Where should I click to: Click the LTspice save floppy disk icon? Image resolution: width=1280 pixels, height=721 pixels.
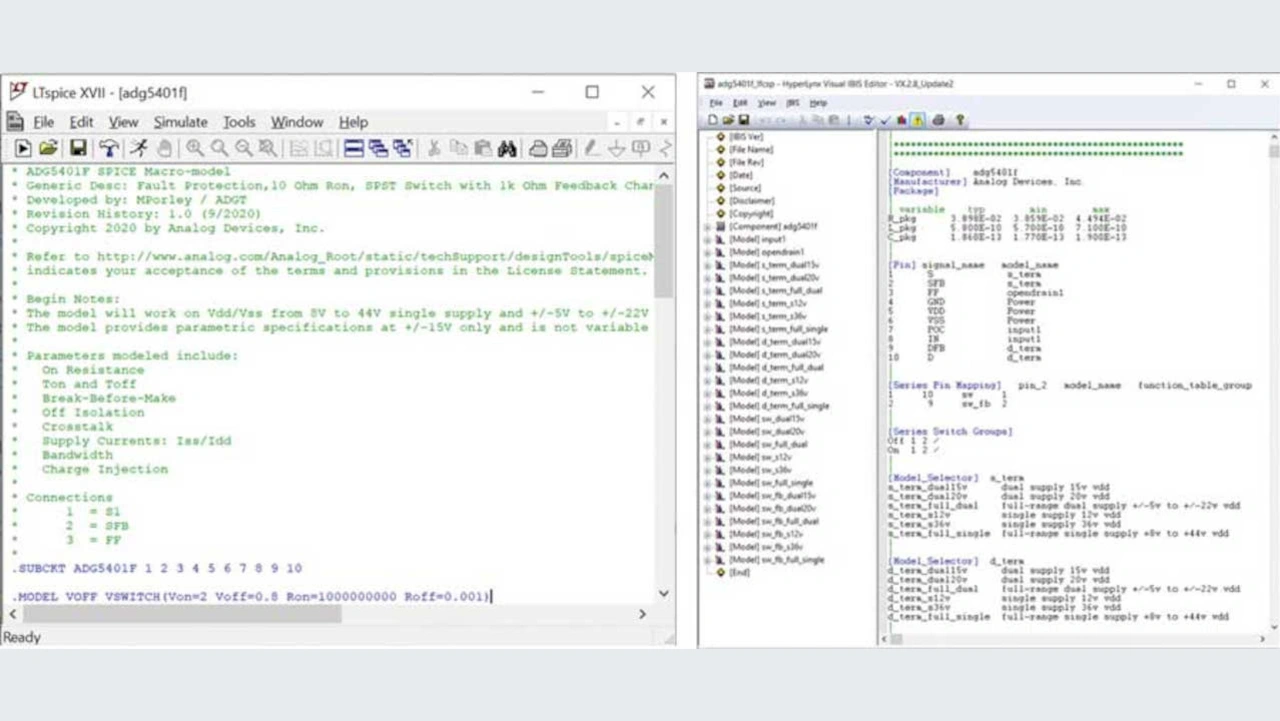pos(78,148)
